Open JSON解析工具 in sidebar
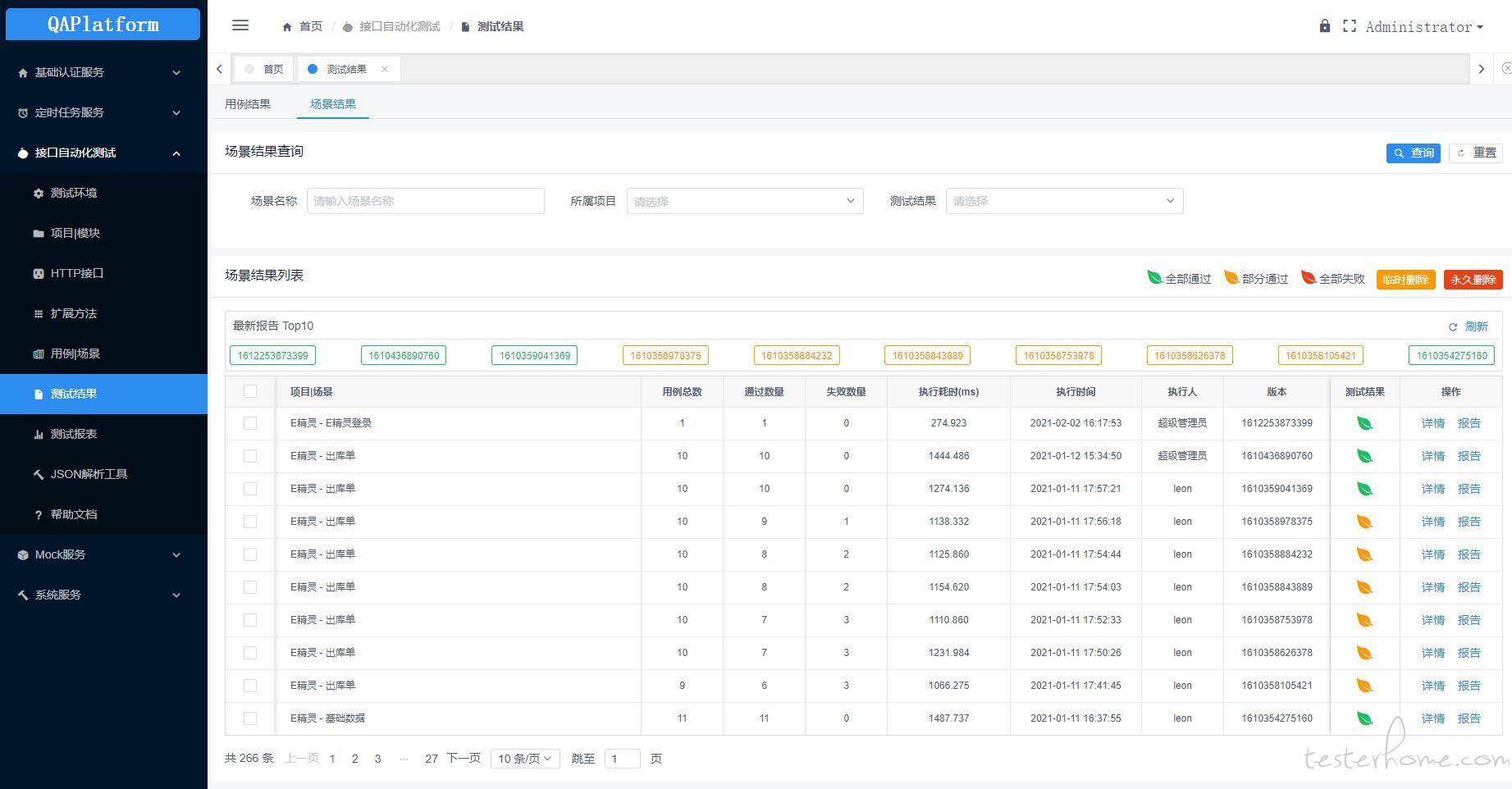Screen dimensions: 1512x789 pyautogui.click(x=103, y=474)
